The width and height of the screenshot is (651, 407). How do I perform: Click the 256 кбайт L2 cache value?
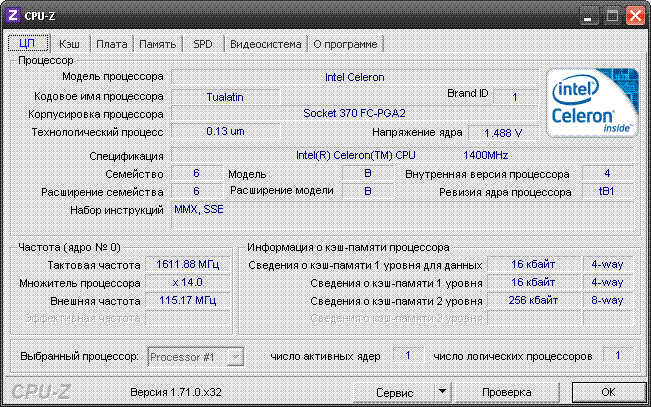(534, 300)
